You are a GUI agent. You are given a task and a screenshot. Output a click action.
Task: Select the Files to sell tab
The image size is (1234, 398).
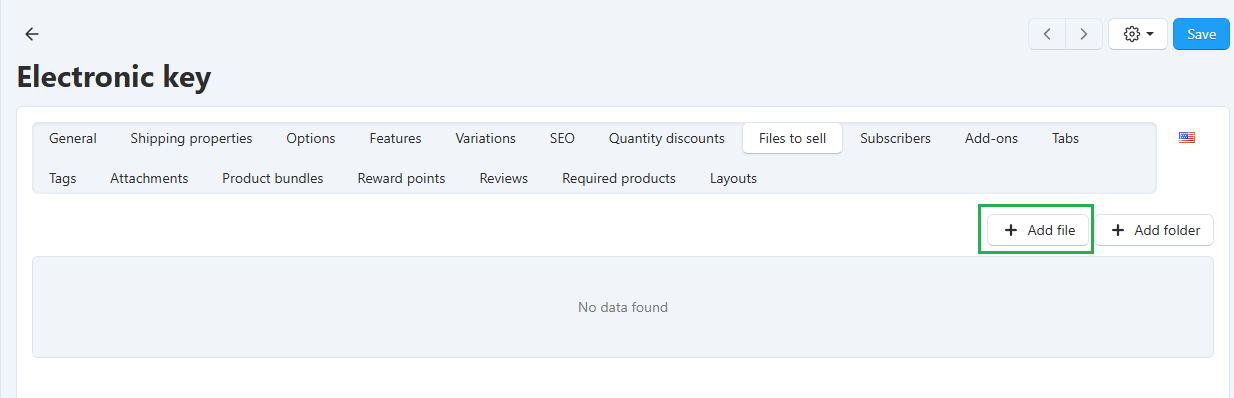(792, 138)
